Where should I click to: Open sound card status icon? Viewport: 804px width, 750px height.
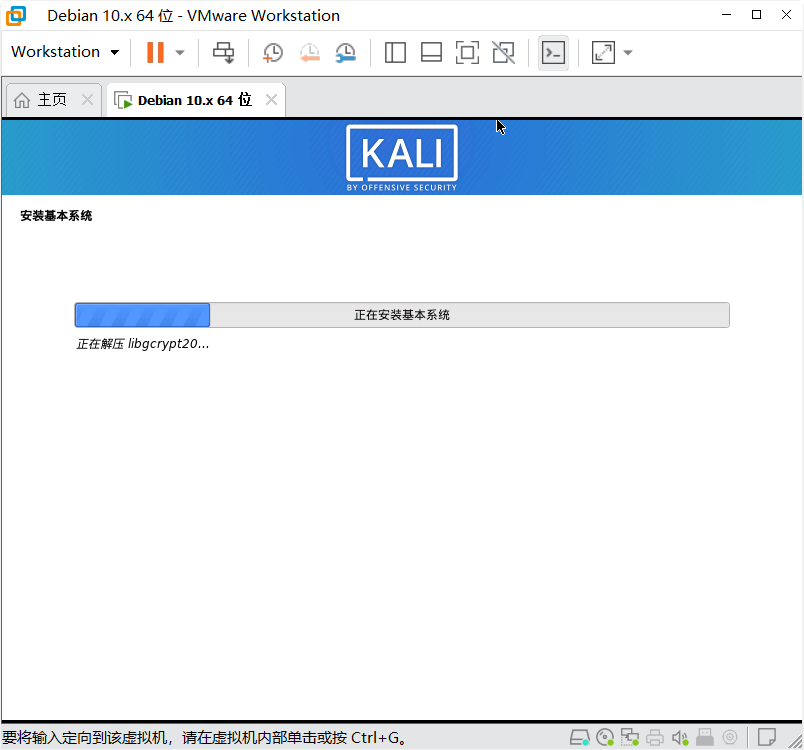pos(680,738)
